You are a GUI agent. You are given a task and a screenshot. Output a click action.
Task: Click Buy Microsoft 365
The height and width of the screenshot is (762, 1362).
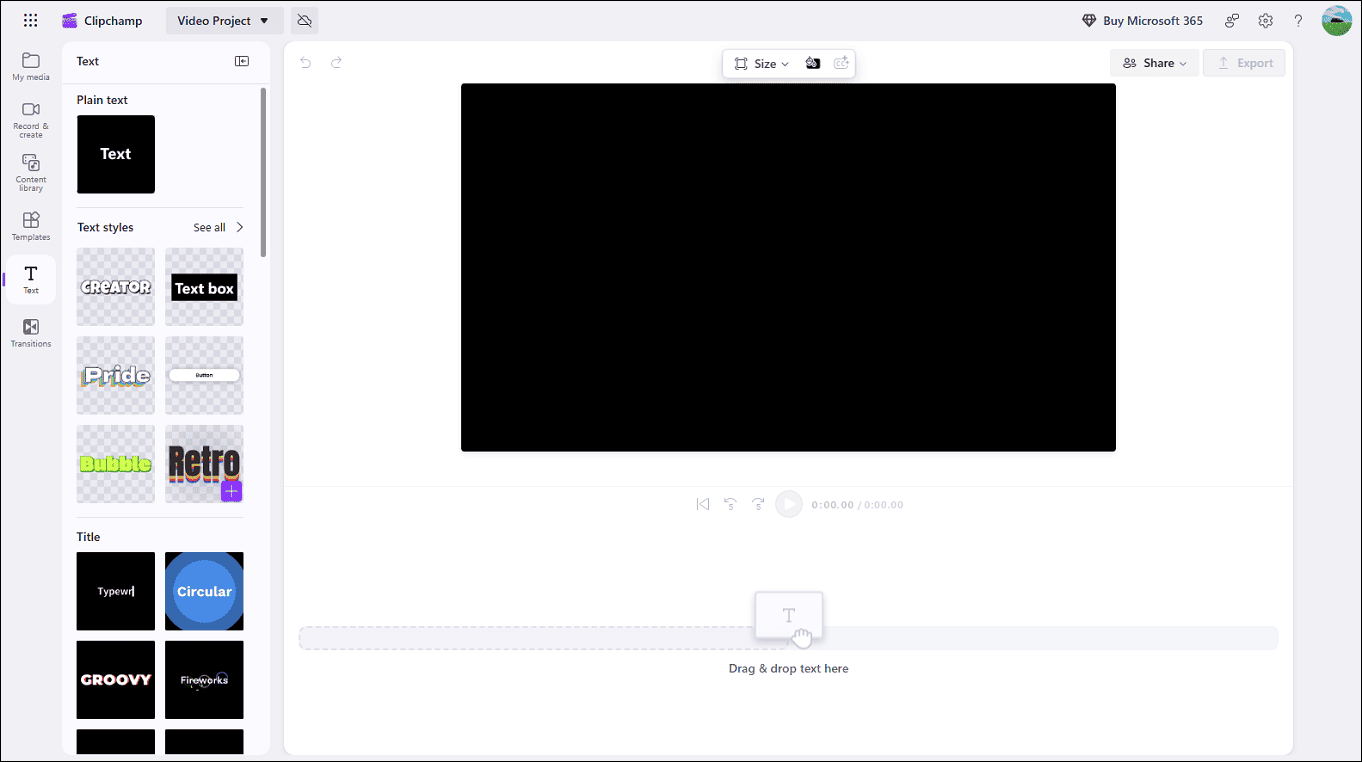point(1142,20)
